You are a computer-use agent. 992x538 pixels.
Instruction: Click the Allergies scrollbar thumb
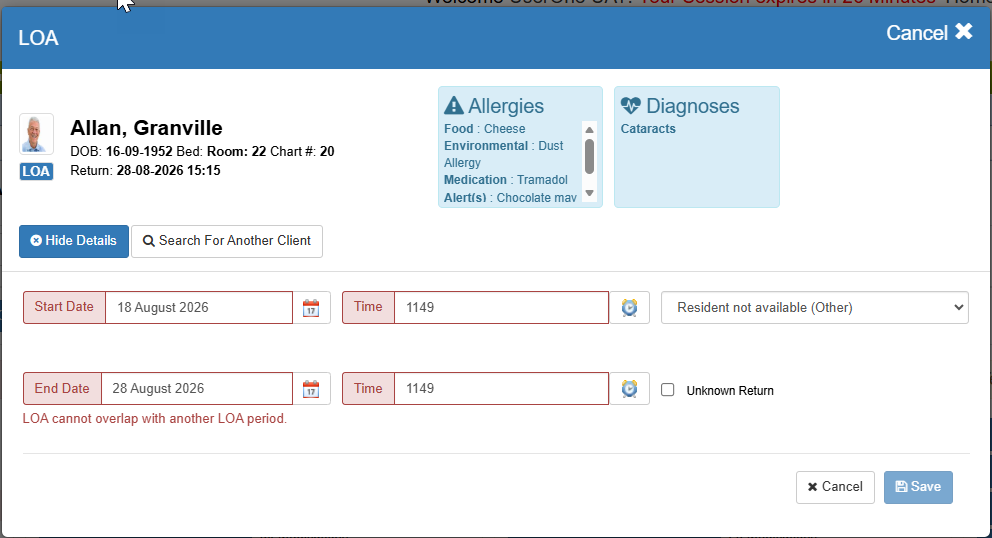coord(589,156)
